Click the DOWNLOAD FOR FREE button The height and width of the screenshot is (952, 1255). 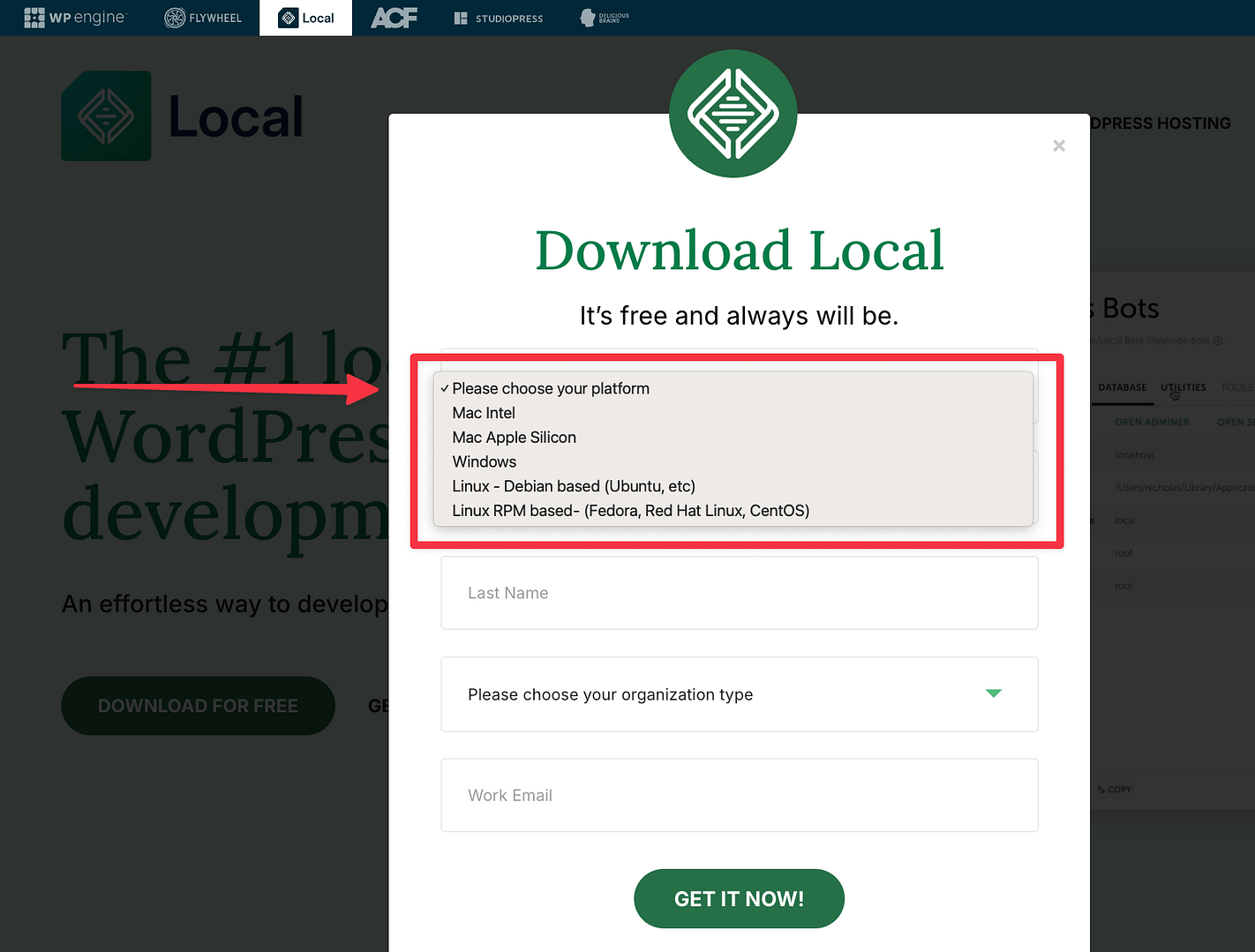pyautogui.click(x=198, y=706)
